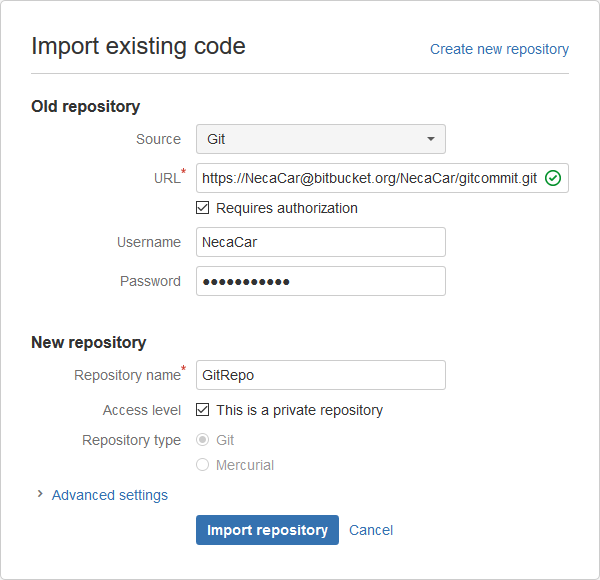Image resolution: width=600 pixels, height=580 pixels.
Task: Toggle the Requires authorization checkbox
Action: [203, 208]
